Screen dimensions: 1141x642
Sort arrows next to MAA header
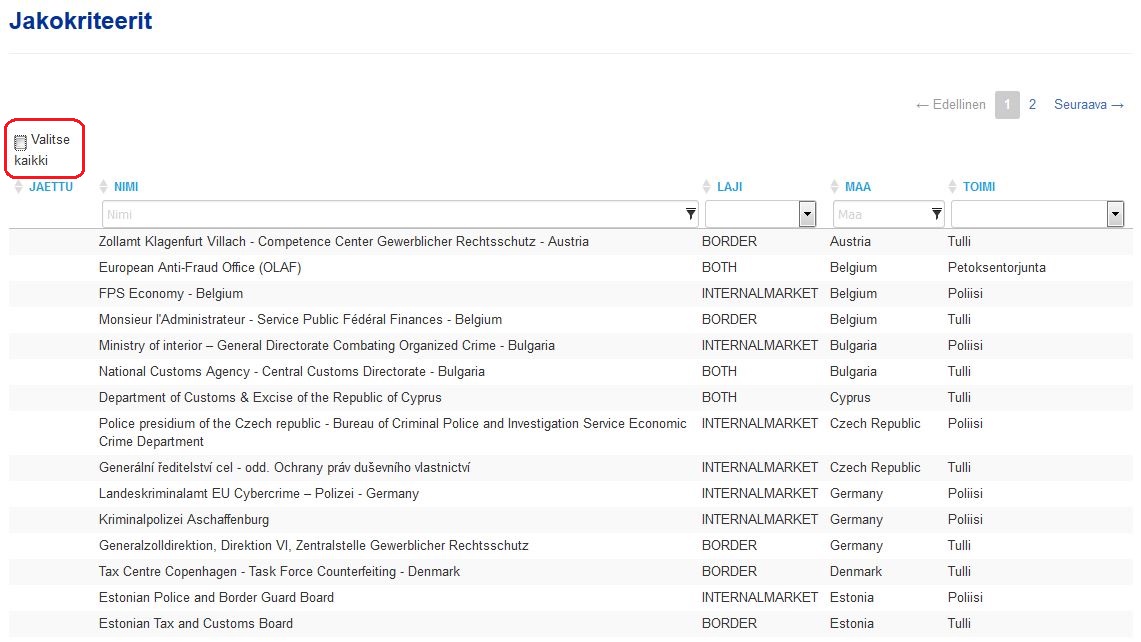point(834,187)
